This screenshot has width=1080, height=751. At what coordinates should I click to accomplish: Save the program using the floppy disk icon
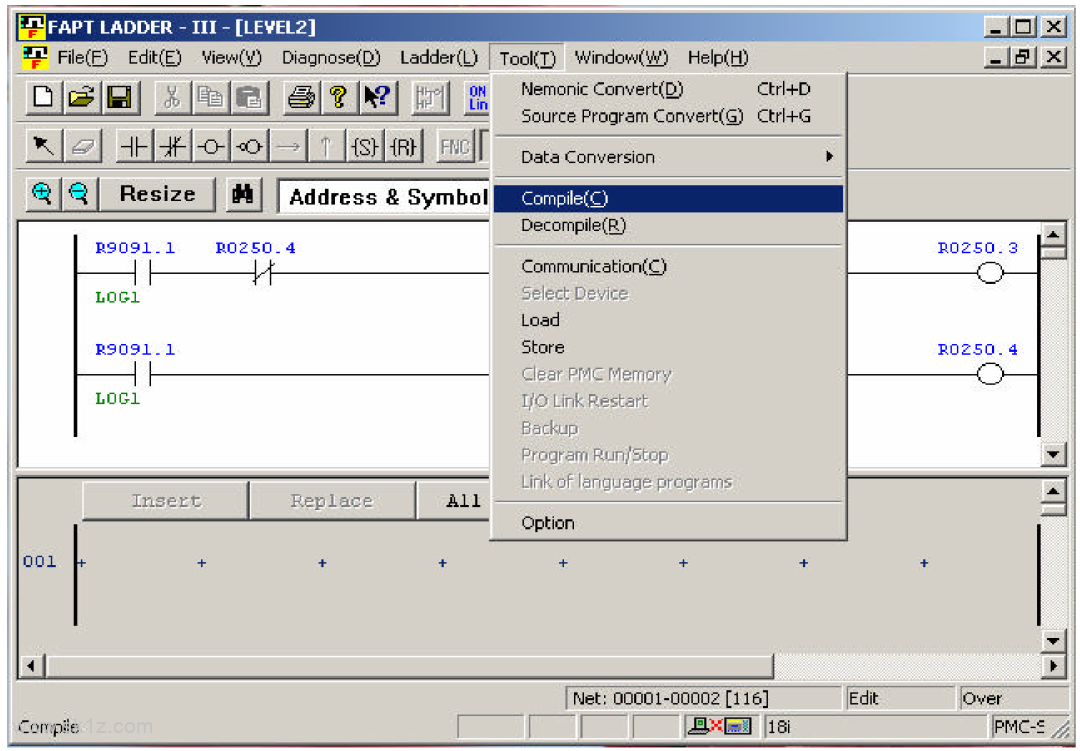tap(120, 97)
